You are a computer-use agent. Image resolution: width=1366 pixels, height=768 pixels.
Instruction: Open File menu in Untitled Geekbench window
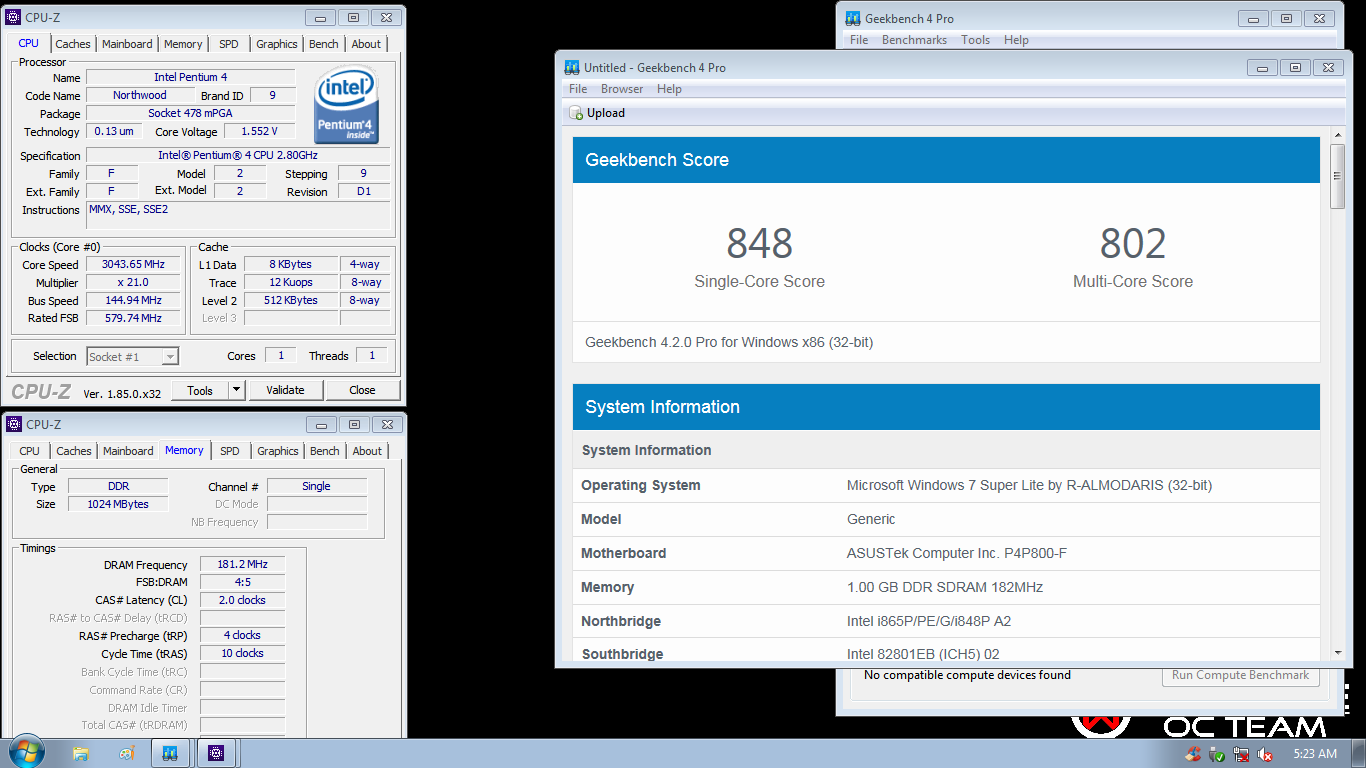point(578,89)
